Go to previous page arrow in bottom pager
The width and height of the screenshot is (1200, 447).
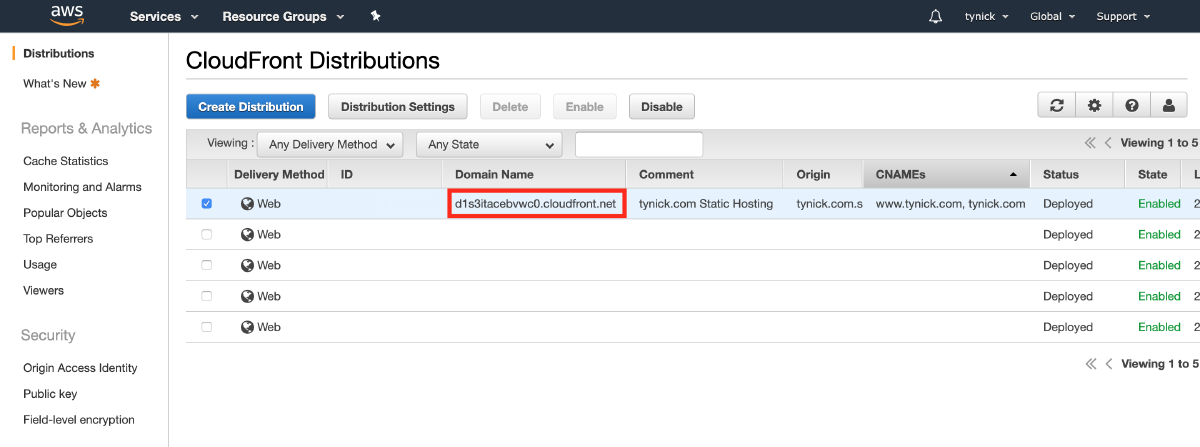[1108, 364]
